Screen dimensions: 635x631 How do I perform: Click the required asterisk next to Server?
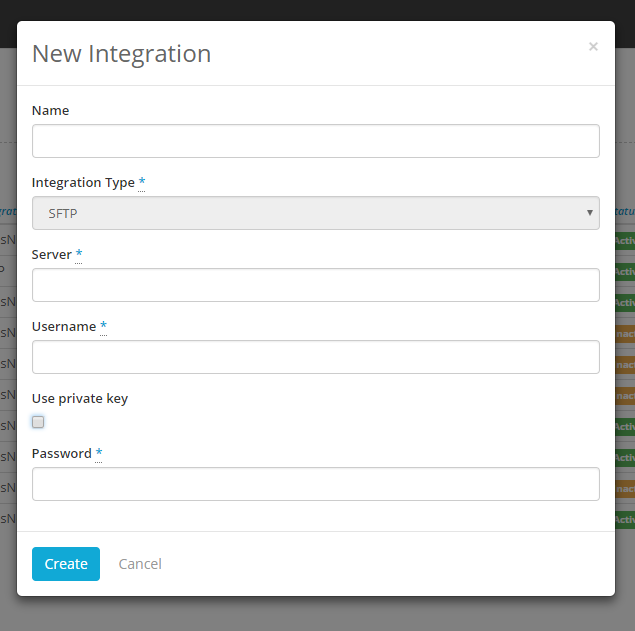tap(79, 254)
